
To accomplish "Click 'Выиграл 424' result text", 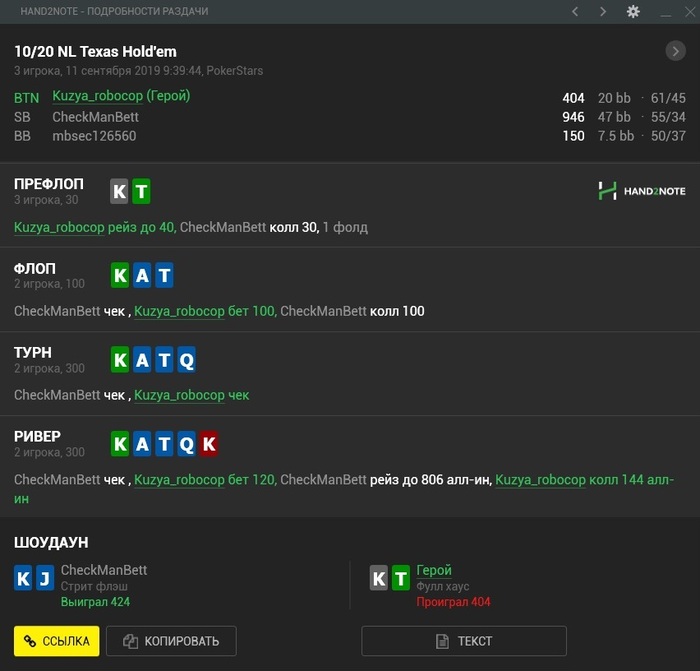I will [x=96, y=602].
